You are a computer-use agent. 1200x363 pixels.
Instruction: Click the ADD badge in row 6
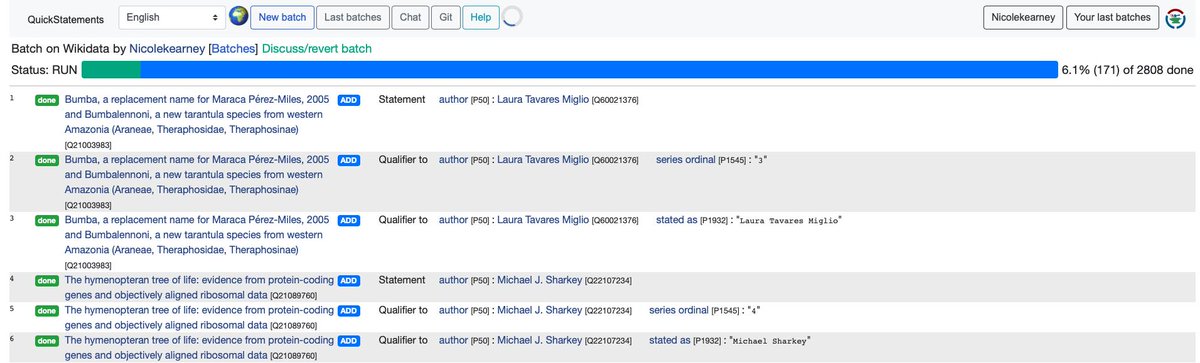pyautogui.click(x=349, y=341)
